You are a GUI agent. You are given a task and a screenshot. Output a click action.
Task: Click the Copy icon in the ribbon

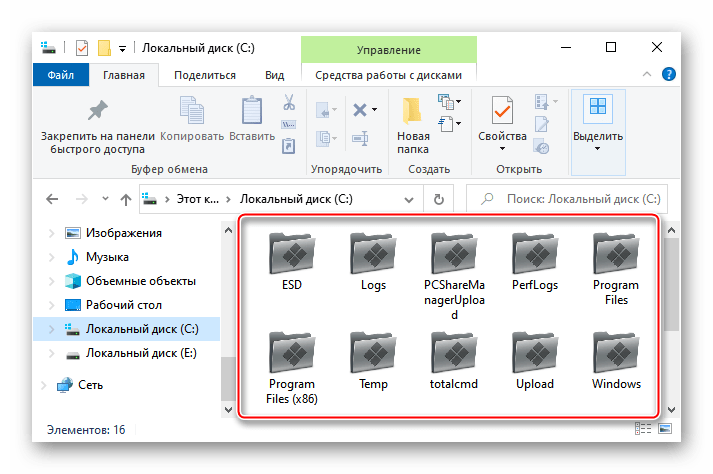coord(191,110)
